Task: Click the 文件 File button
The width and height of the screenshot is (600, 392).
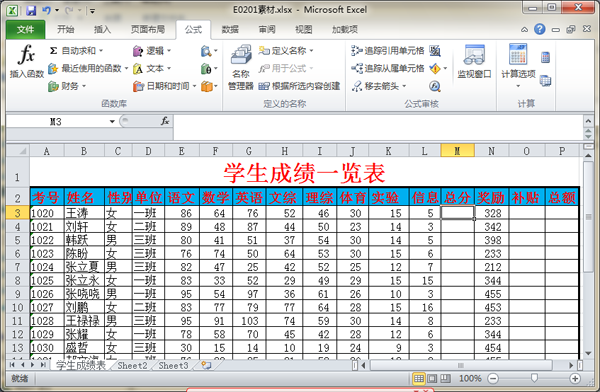Action: click(26, 29)
